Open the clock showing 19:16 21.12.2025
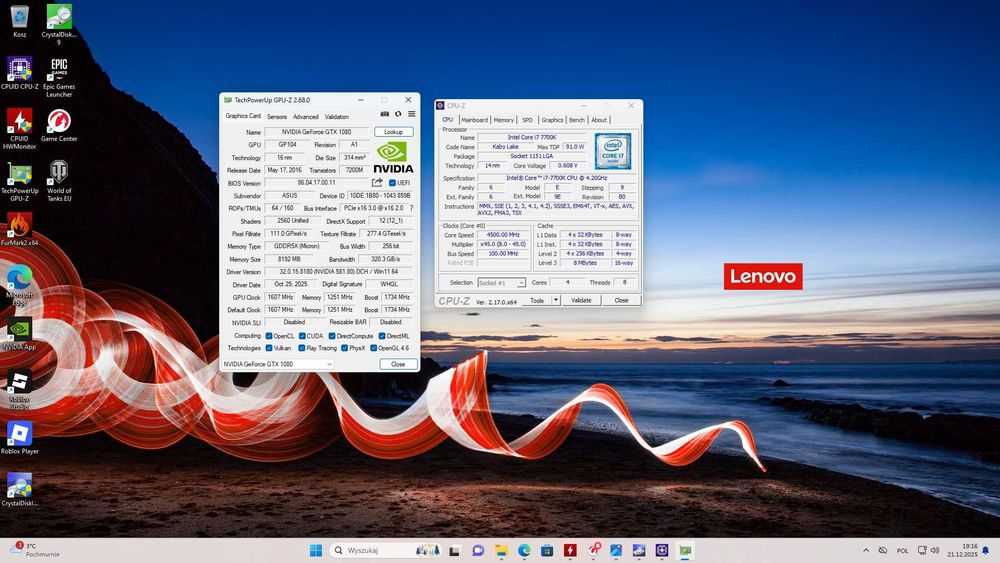This screenshot has height=563, width=1000. [x=962, y=550]
